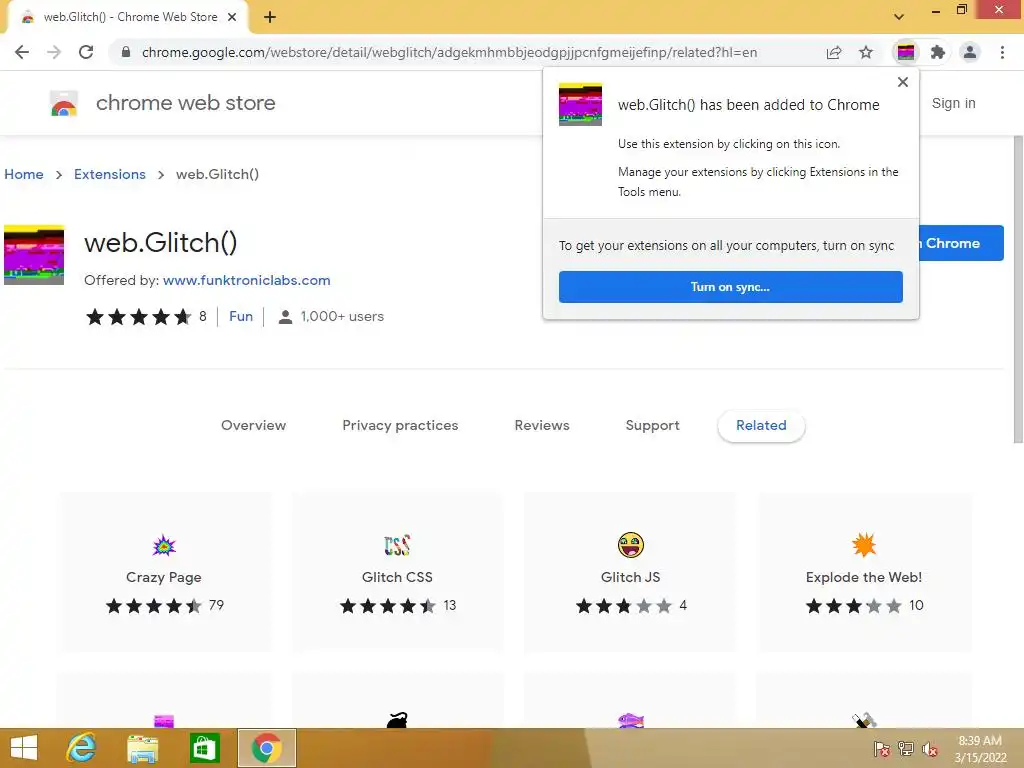
Task: Open the Action Center flag icon
Action: click(x=882, y=748)
